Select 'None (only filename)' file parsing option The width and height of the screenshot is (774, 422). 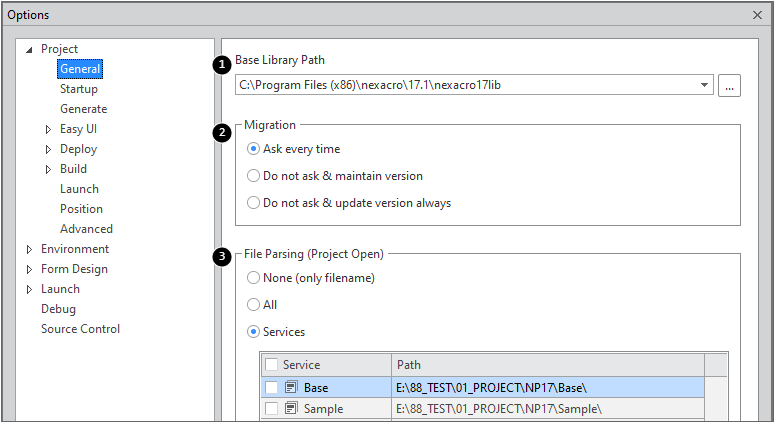click(x=253, y=278)
